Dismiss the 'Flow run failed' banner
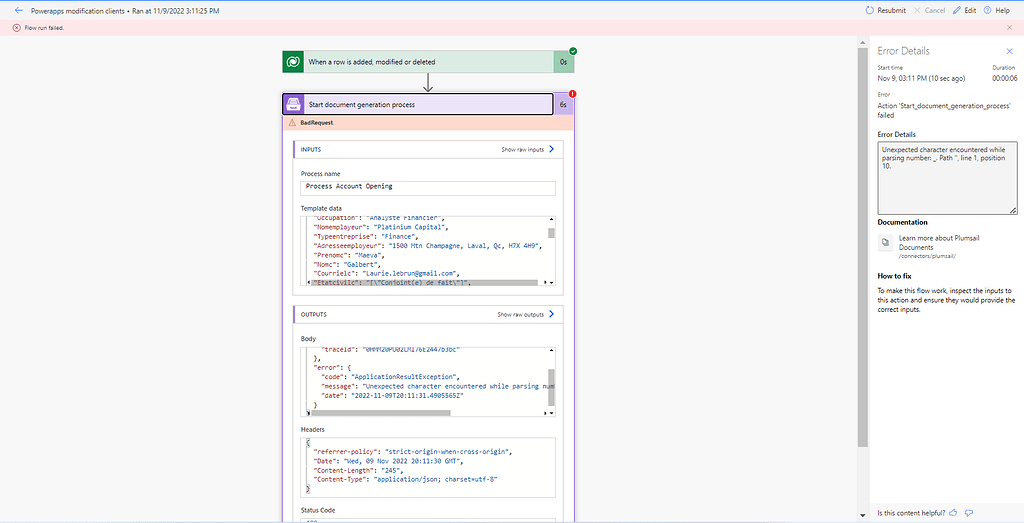Screen dimensions: 1024x523 coord(16,28)
